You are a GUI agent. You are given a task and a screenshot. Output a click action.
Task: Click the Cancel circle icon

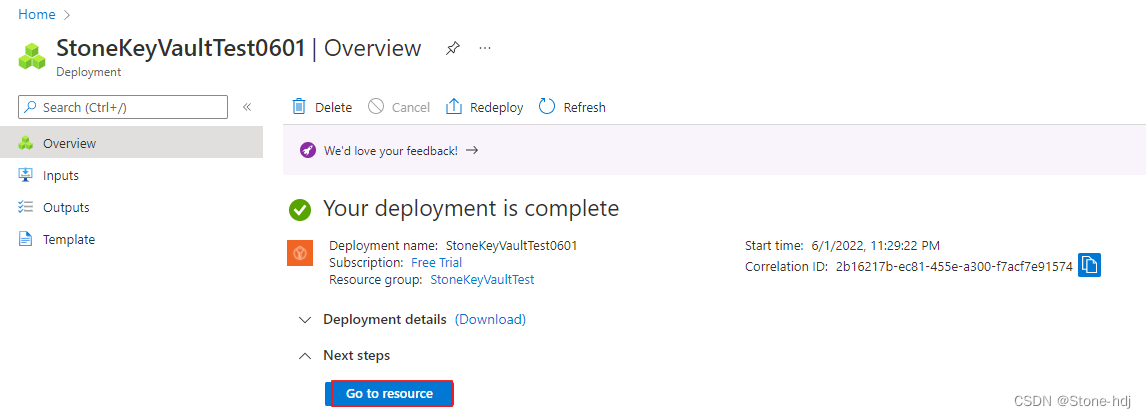[376, 107]
